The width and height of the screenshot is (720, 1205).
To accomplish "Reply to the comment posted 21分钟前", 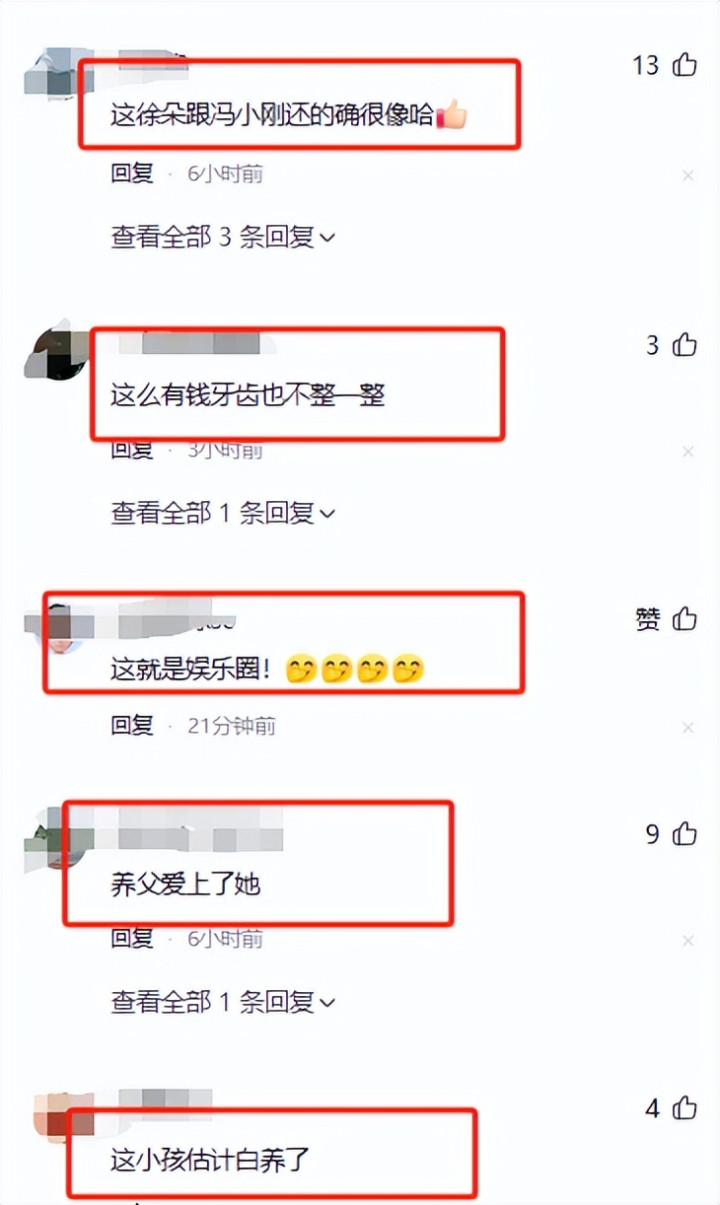I will tap(132, 726).
